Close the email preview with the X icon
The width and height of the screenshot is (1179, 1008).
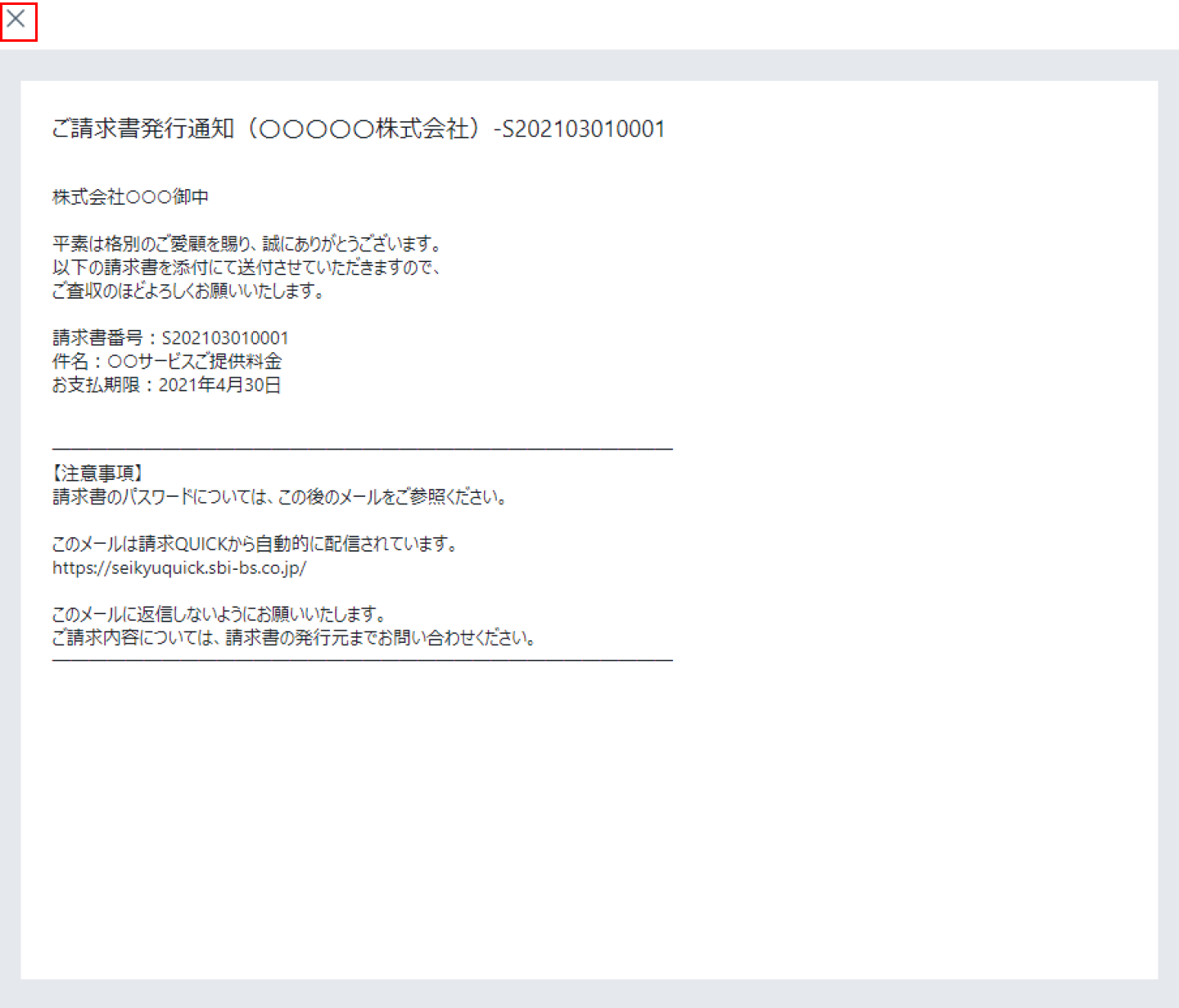[x=16, y=19]
